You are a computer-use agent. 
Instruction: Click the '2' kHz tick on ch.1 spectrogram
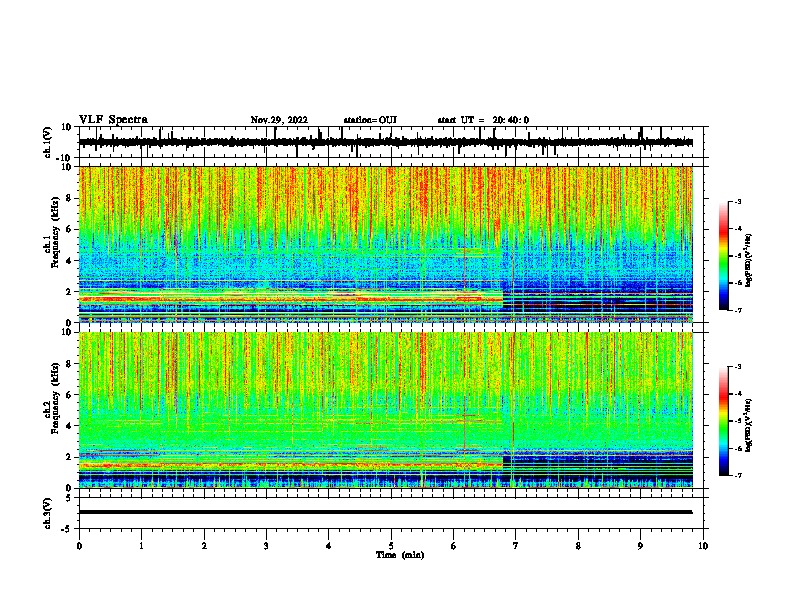pyautogui.click(x=69, y=292)
